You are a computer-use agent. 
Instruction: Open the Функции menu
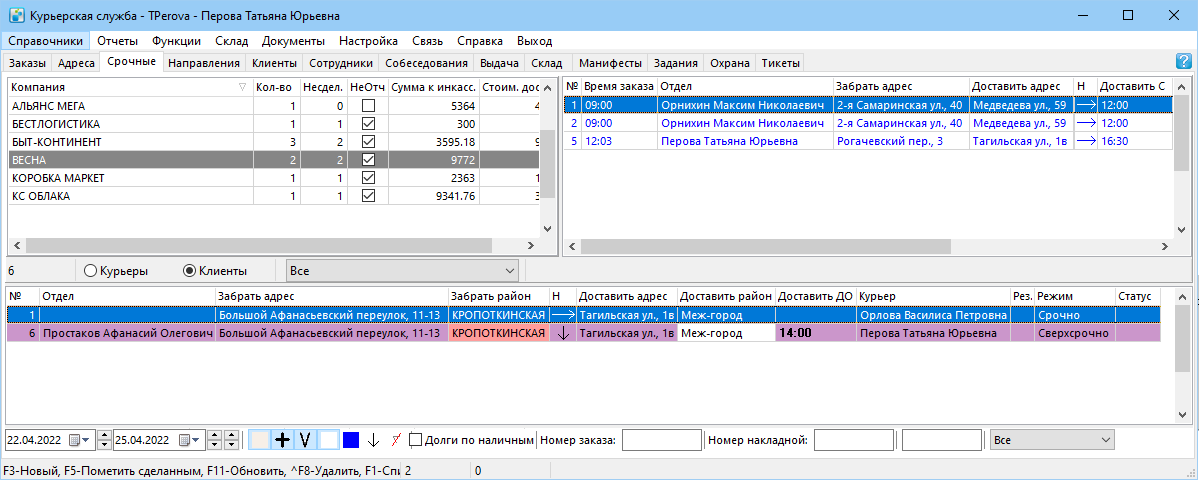coord(177,41)
